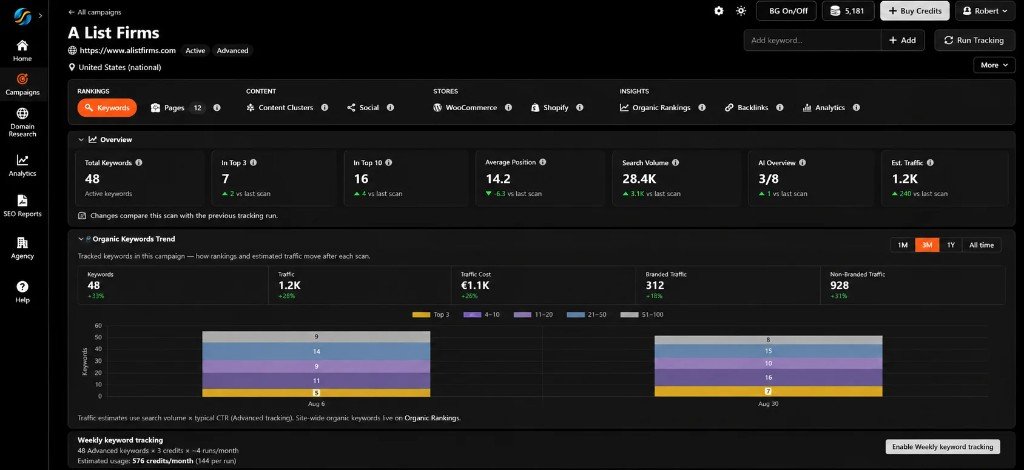Collapse the Overview section
Screen dimensions: 1024x470
pyautogui.click(x=81, y=140)
